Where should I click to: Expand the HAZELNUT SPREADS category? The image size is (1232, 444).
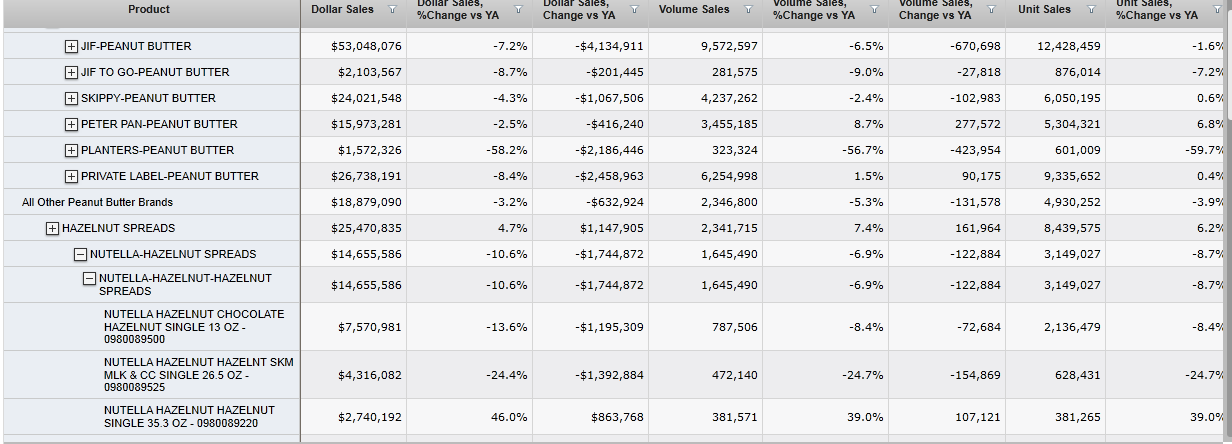coord(52,228)
